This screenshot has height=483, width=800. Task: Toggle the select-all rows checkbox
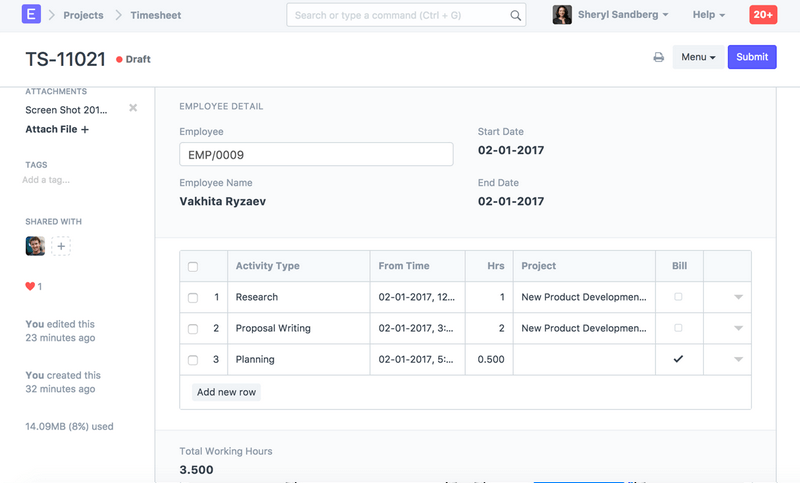[193, 267]
